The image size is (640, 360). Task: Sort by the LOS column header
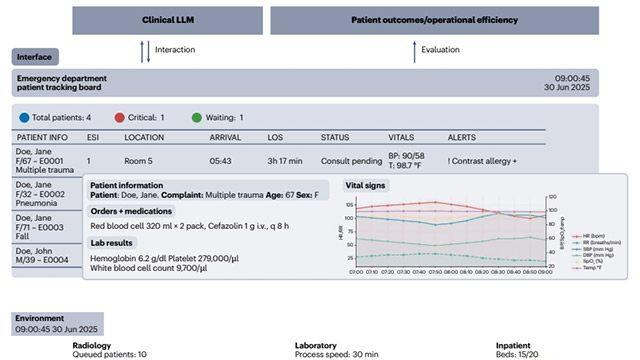(275, 138)
